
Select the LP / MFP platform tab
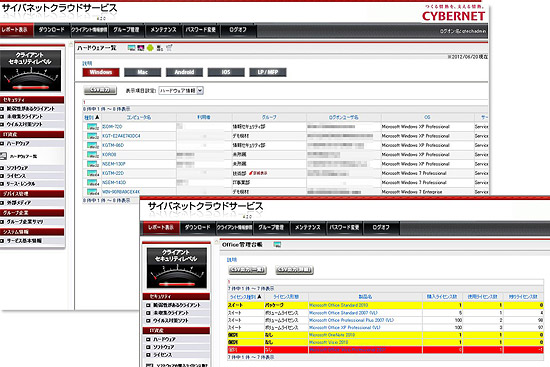coord(268,72)
